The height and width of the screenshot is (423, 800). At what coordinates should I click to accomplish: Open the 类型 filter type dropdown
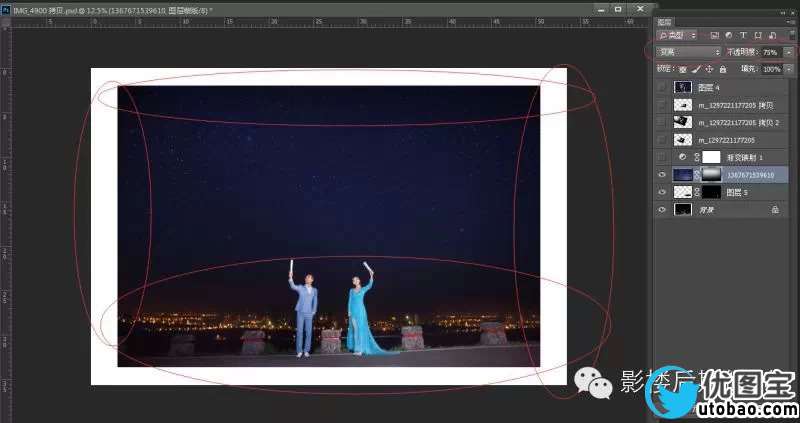pos(678,35)
